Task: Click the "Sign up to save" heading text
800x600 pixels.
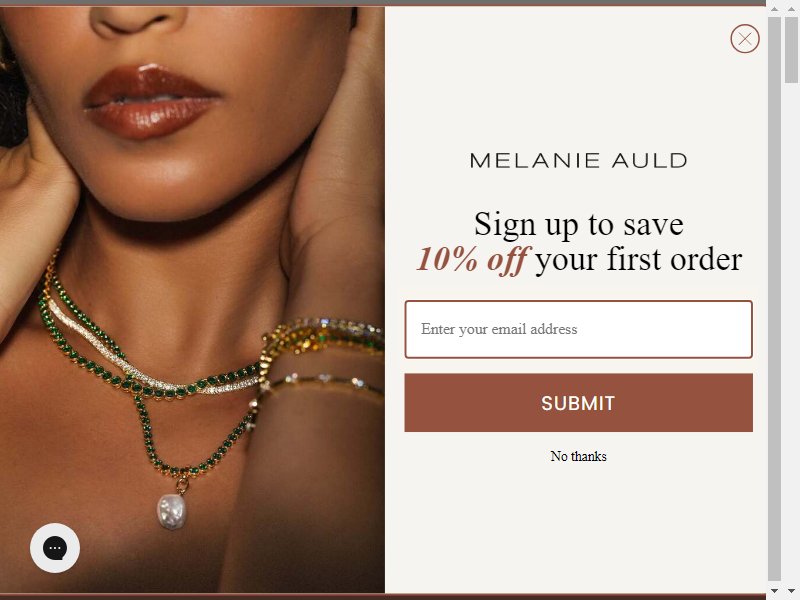Action: tap(579, 224)
